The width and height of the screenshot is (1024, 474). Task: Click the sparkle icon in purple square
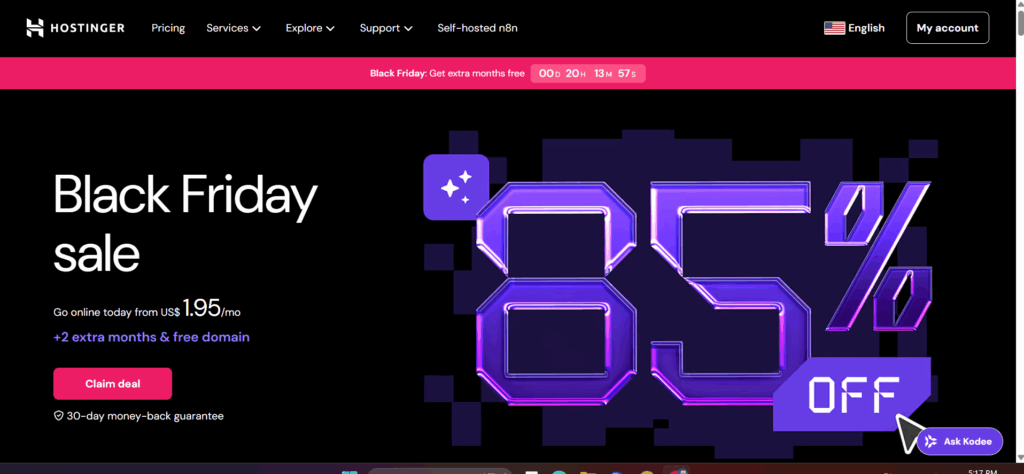click(x=456, y=187)
